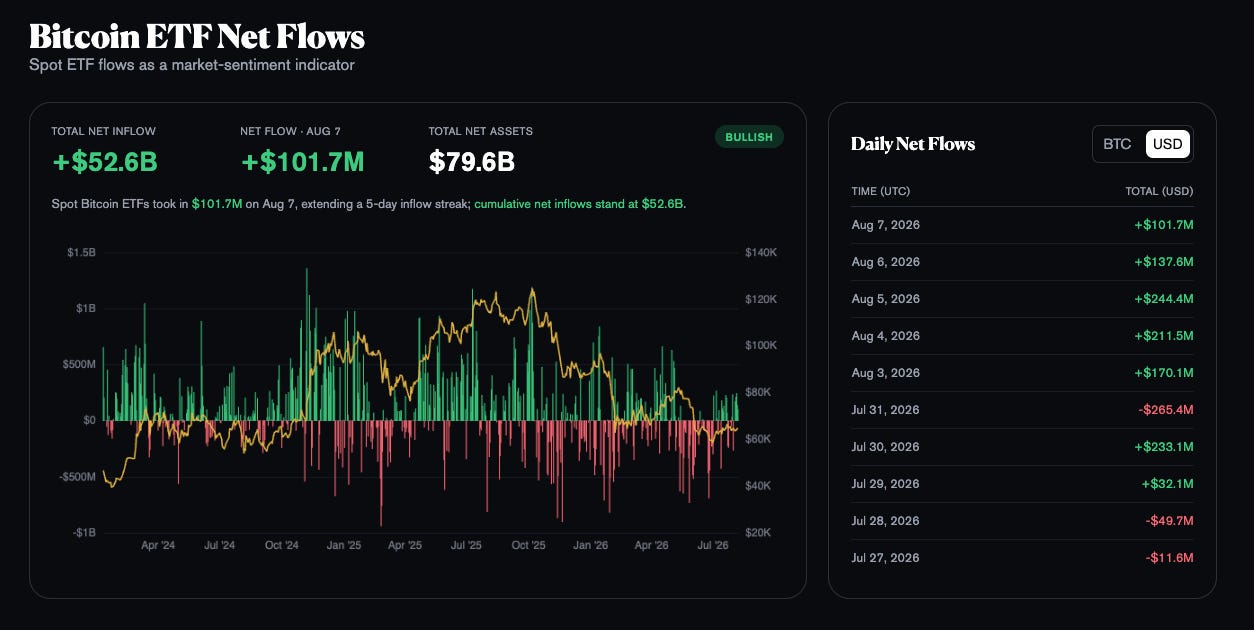
Task: Click the Jul '26 x-axis label
Action: [712, 546]
